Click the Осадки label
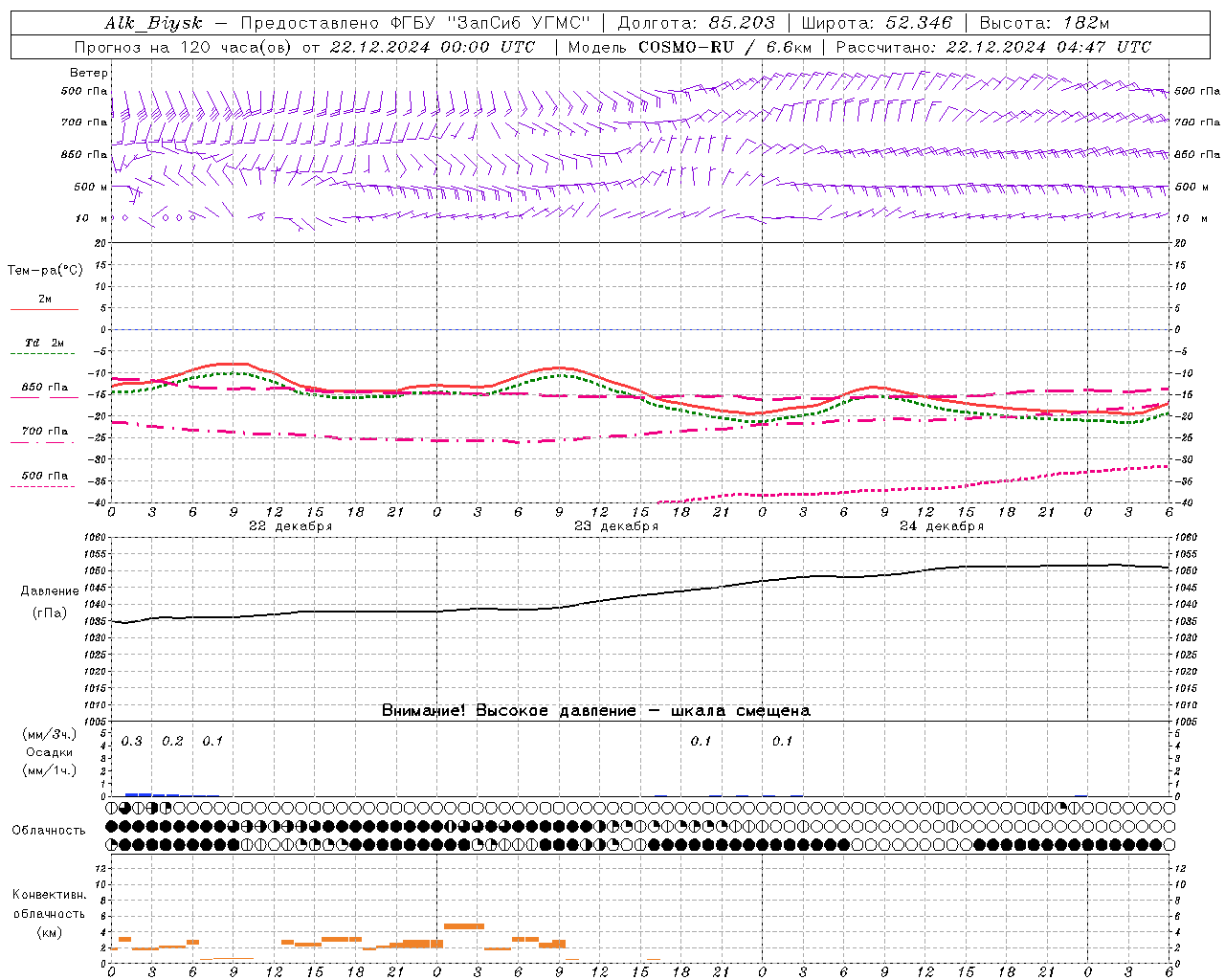 pyautogui.click(x=50, y=752)
